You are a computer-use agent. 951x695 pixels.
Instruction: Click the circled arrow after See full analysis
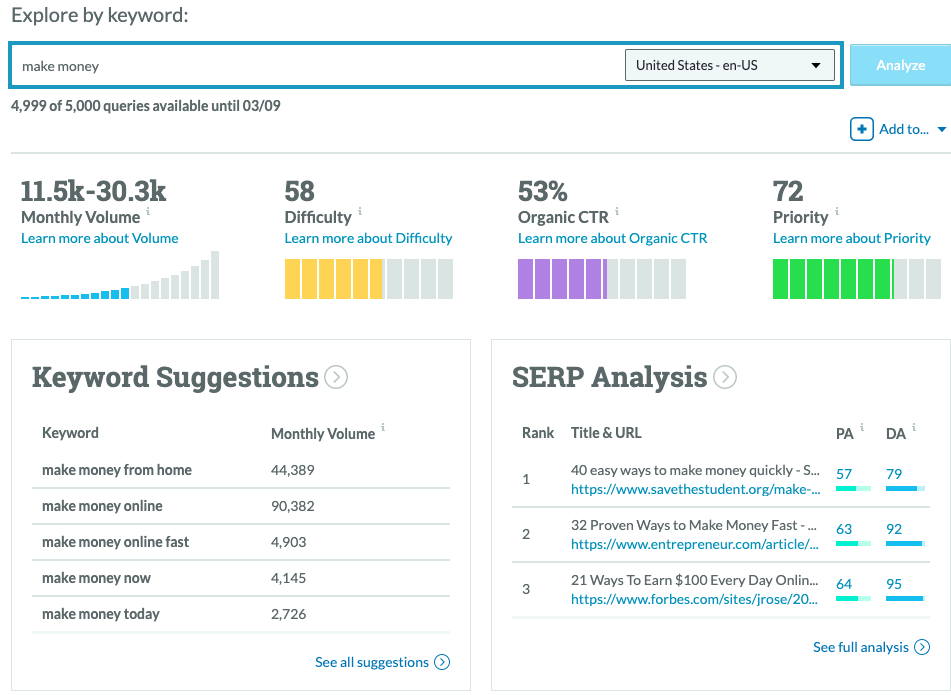click(x=922, y=647)
